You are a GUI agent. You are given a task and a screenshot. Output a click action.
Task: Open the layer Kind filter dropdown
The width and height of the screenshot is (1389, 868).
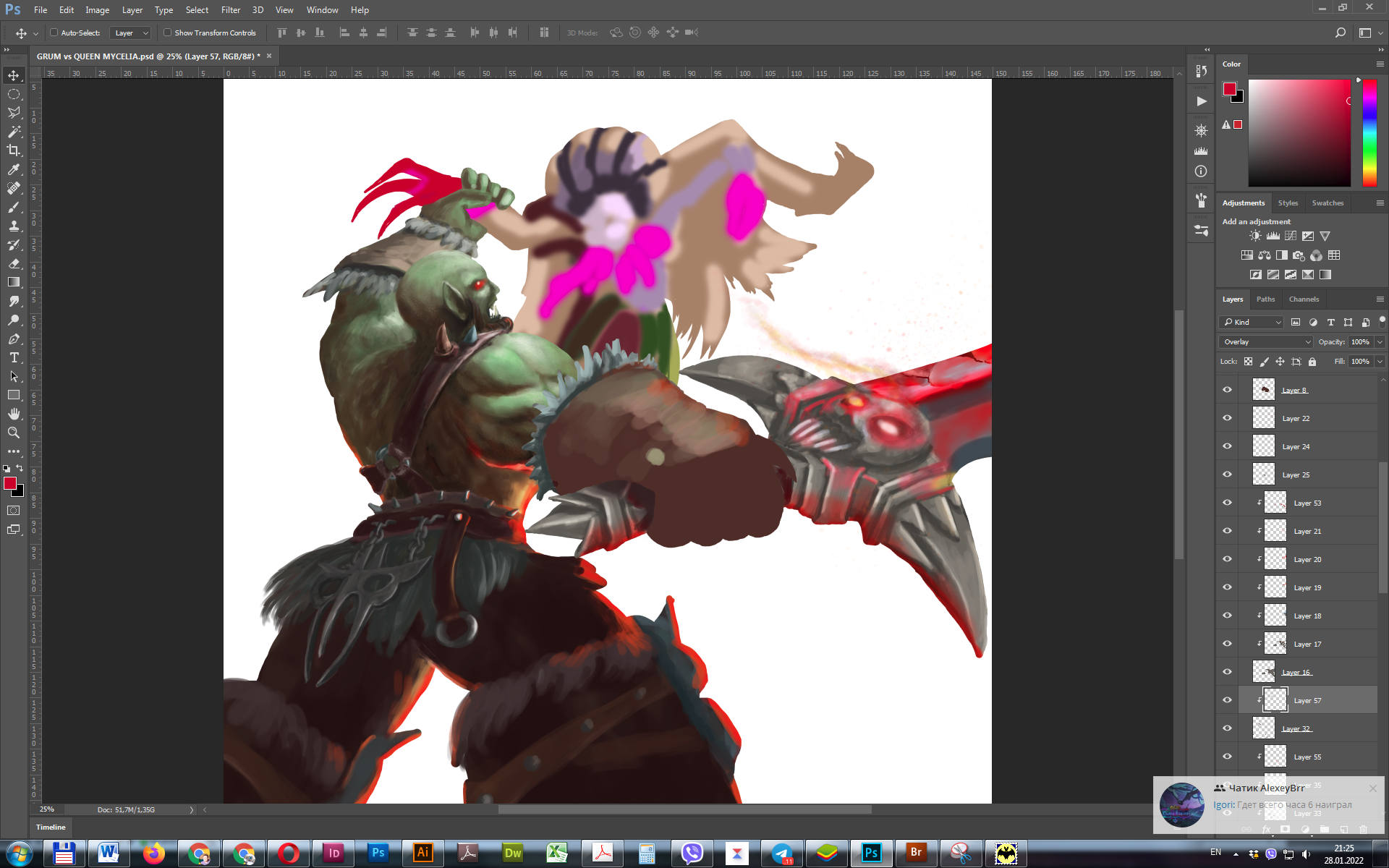1252,323
